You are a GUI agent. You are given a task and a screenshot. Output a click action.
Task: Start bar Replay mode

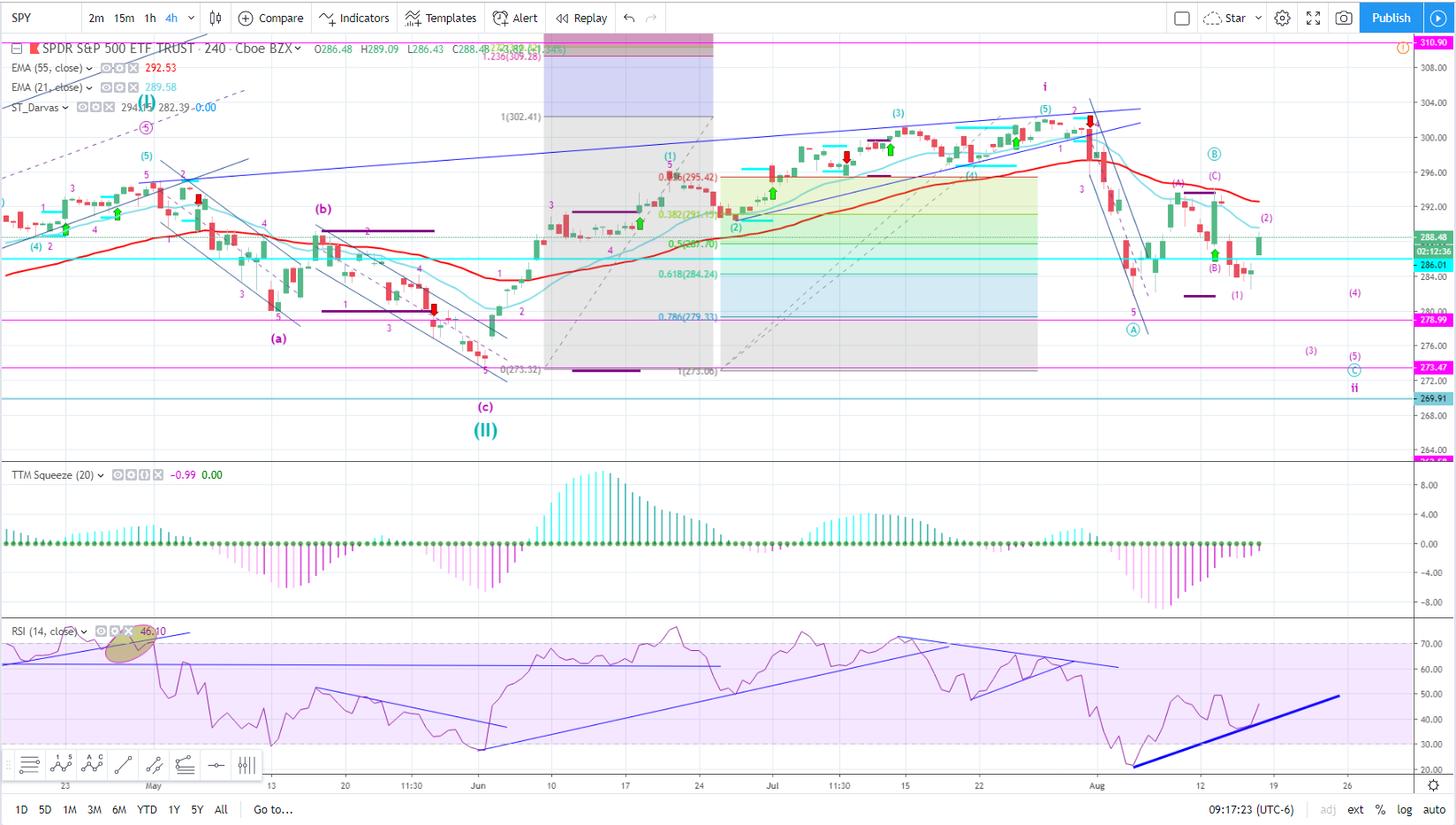pos(581,18)
